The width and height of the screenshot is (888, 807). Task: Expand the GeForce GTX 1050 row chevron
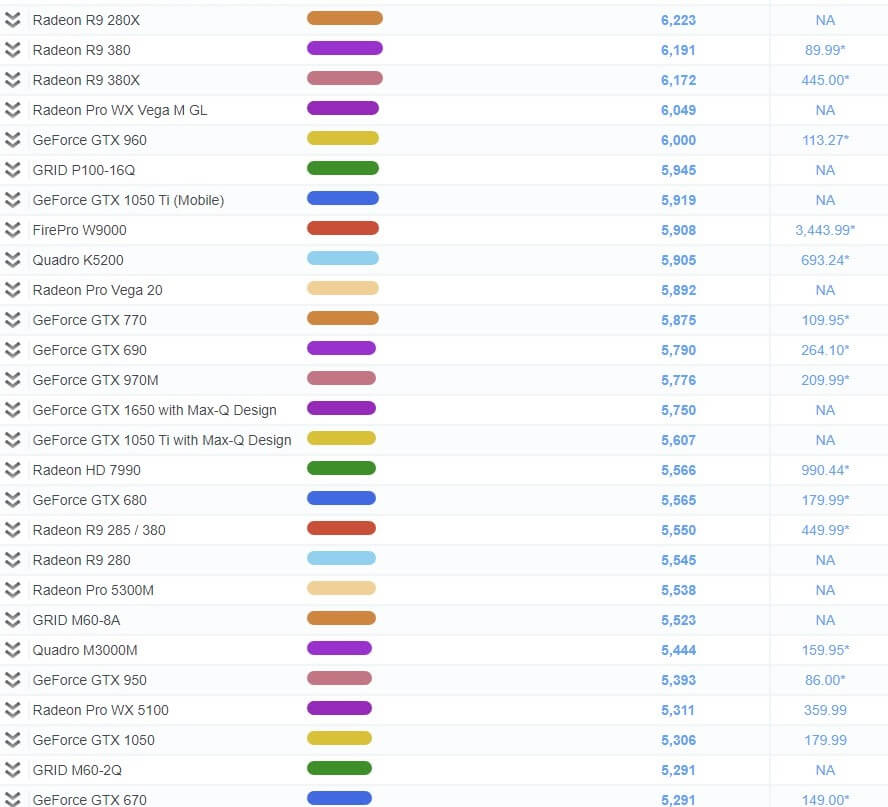[x=12, y=740]
